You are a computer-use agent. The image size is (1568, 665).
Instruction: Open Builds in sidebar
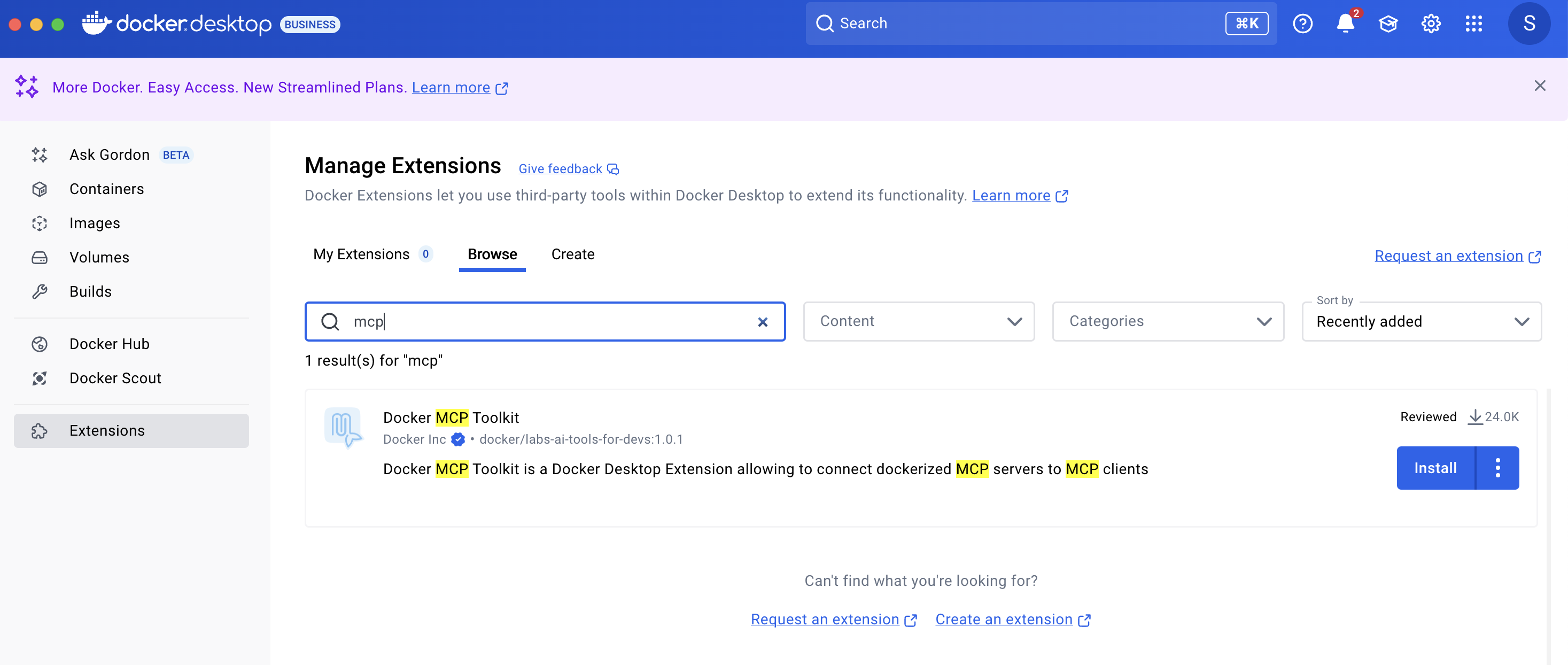pos(131,291)
